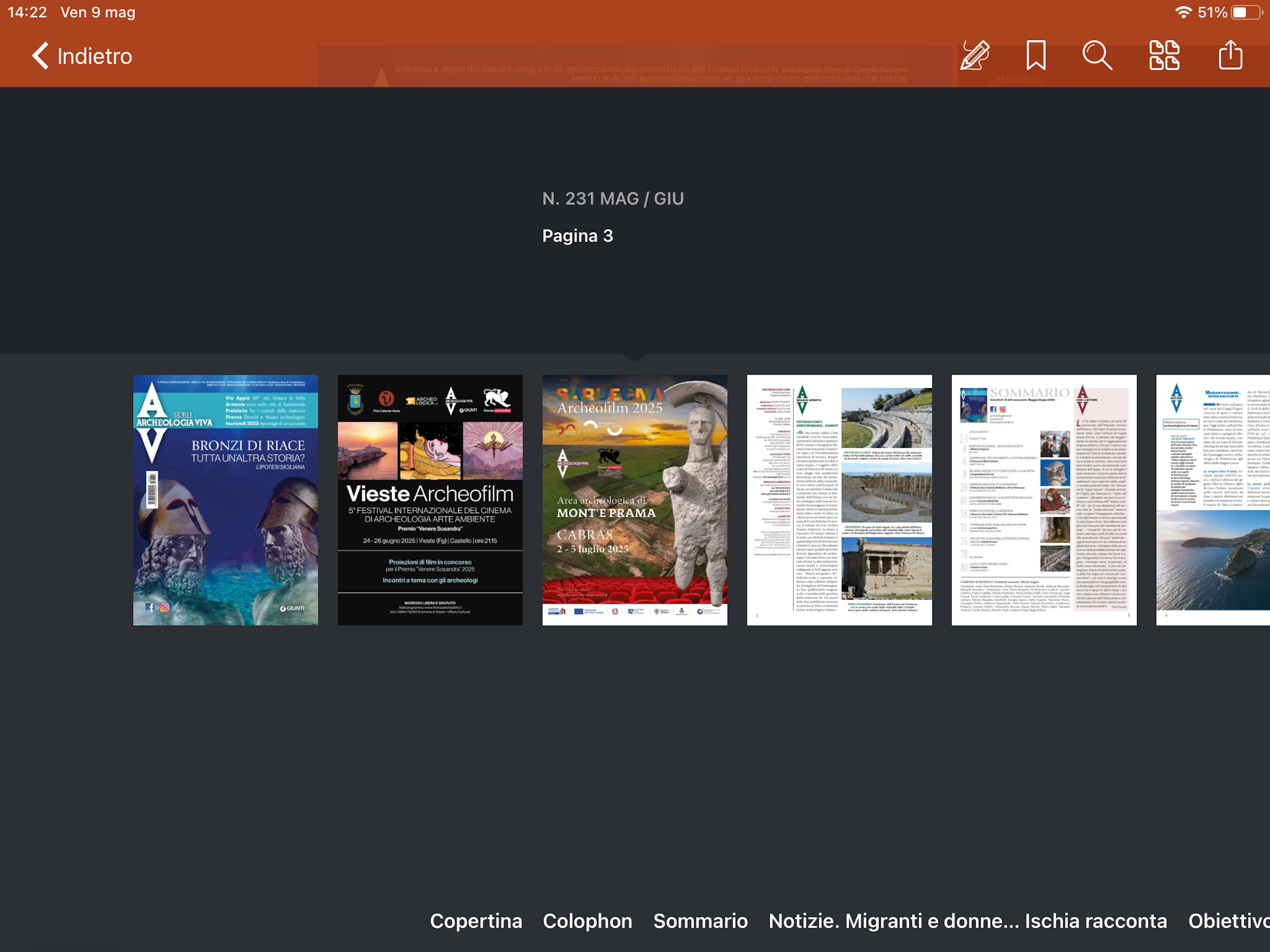Jump to Notizie. Migranti e donne section
Screen dimensions: 1270x952
coord(968,921)
